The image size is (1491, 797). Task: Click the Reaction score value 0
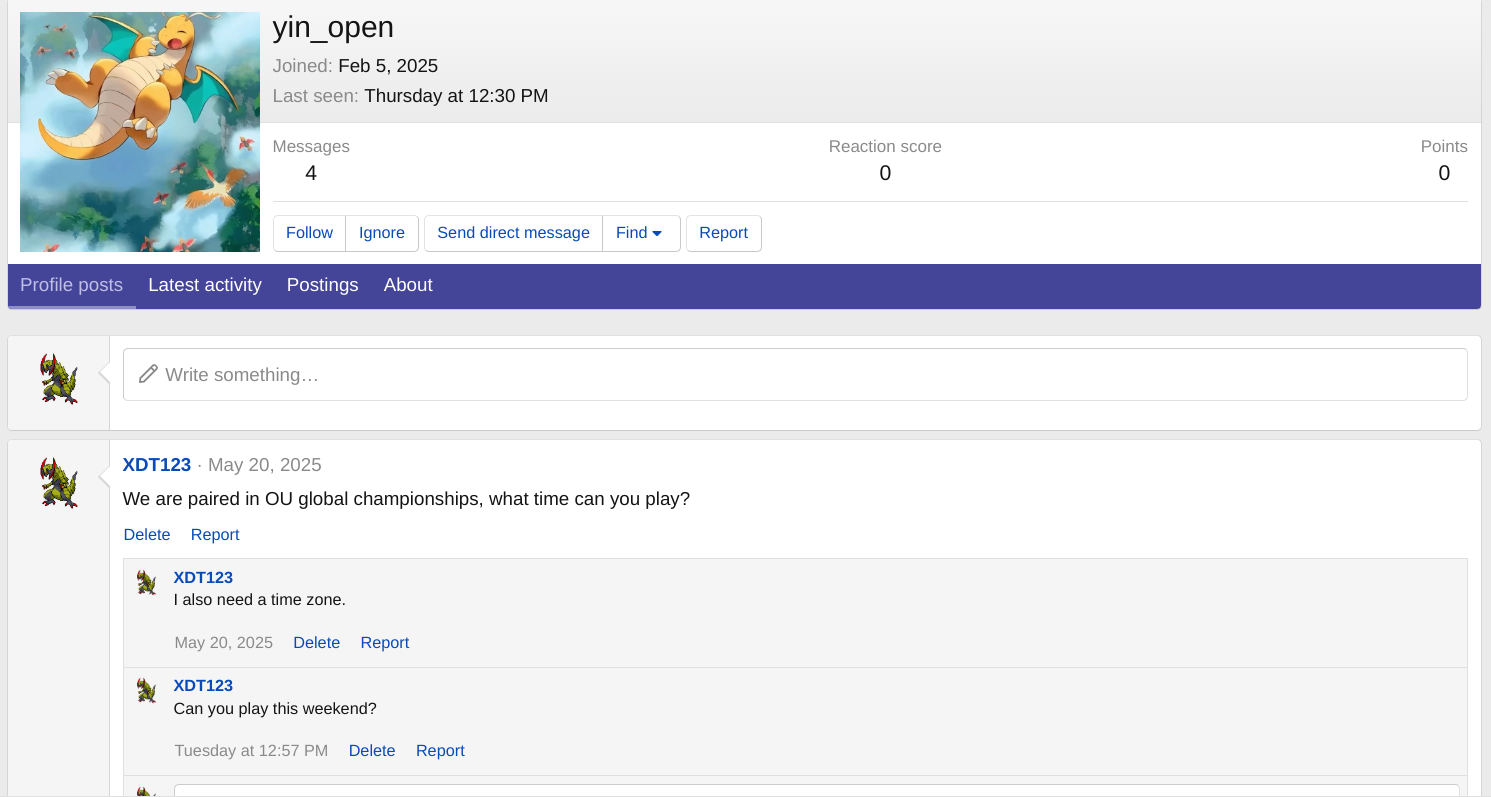click(885, 174)
